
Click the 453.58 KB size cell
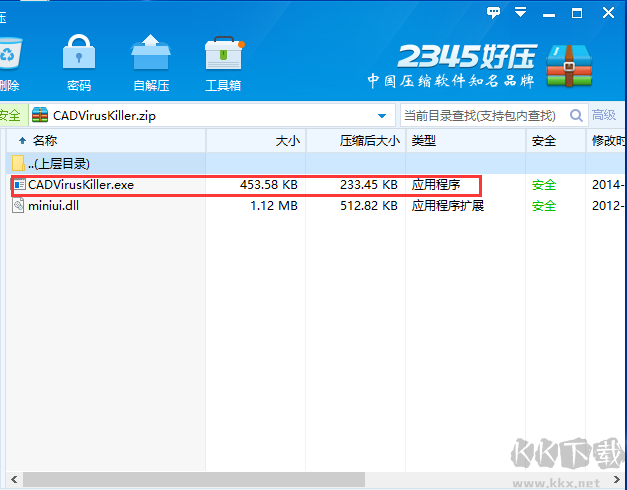click(269, 185)
